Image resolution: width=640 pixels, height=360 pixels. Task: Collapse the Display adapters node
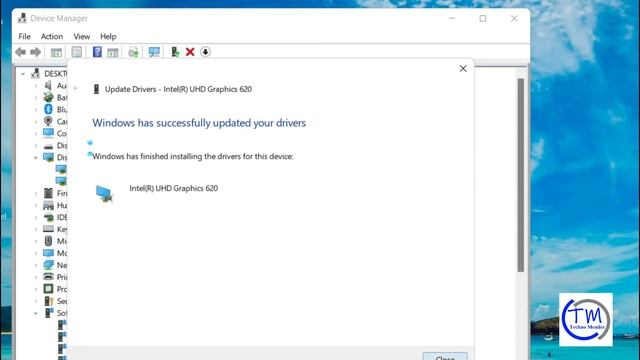[36, 158]
